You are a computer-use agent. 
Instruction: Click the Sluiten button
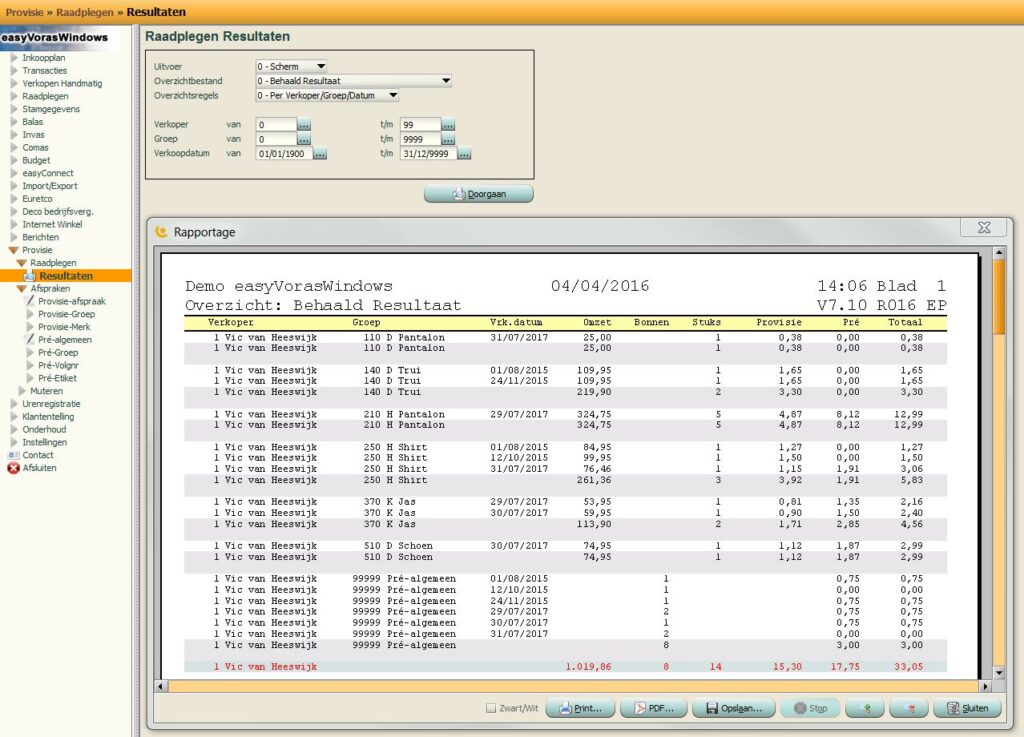tap(967, 708)
